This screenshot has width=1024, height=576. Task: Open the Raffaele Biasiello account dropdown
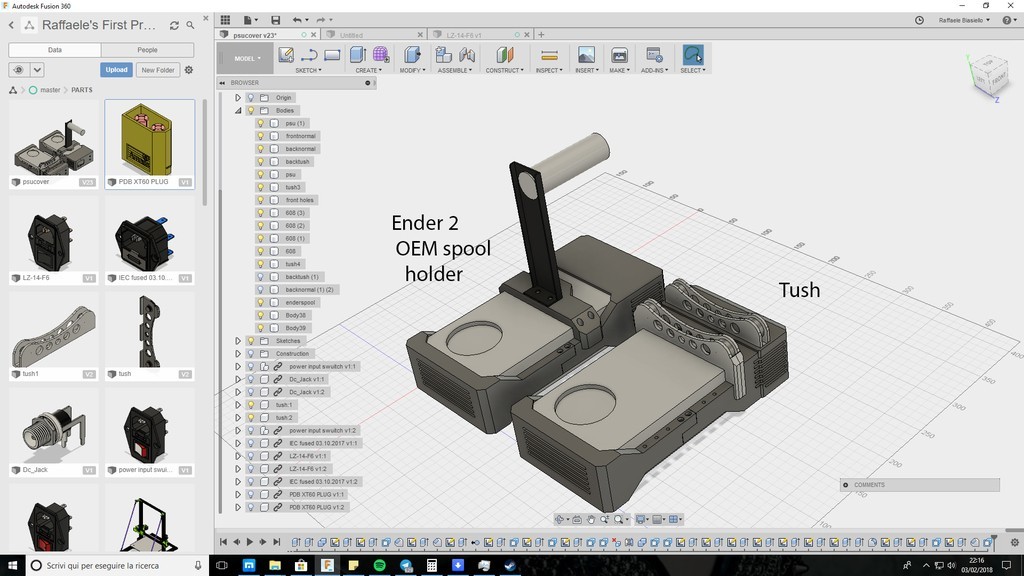tap(964, 20)
